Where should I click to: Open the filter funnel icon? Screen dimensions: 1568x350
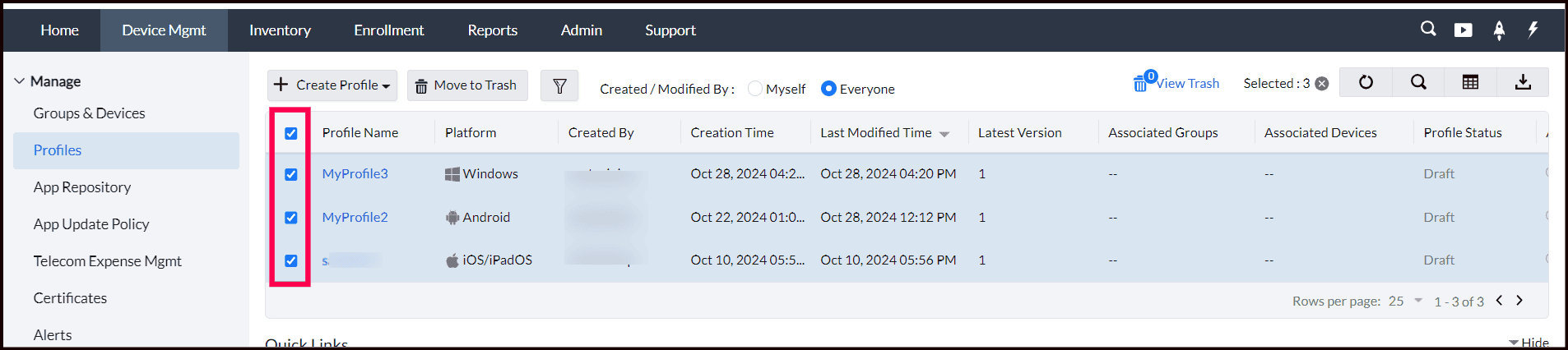tap(559, 85)
